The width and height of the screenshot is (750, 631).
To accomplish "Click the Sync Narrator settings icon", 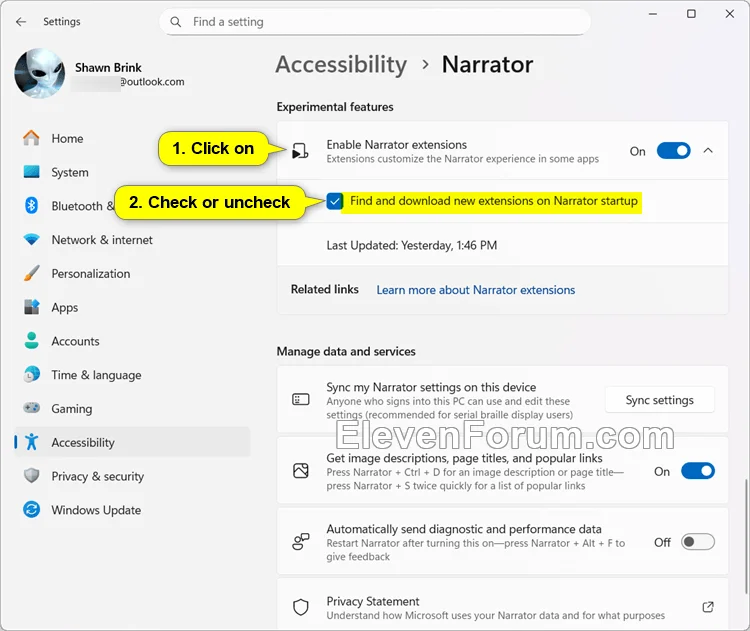I will (x=301, y=399).
